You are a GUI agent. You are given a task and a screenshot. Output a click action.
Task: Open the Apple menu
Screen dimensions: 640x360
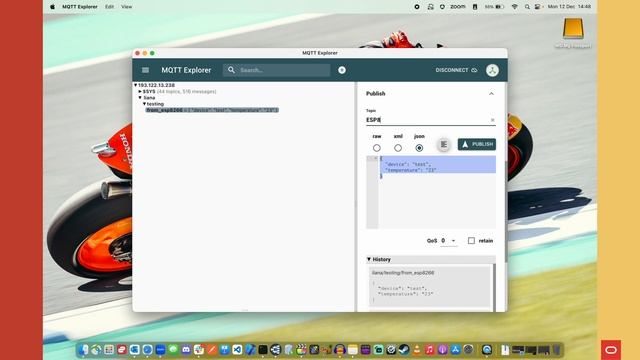pos(53,7)
